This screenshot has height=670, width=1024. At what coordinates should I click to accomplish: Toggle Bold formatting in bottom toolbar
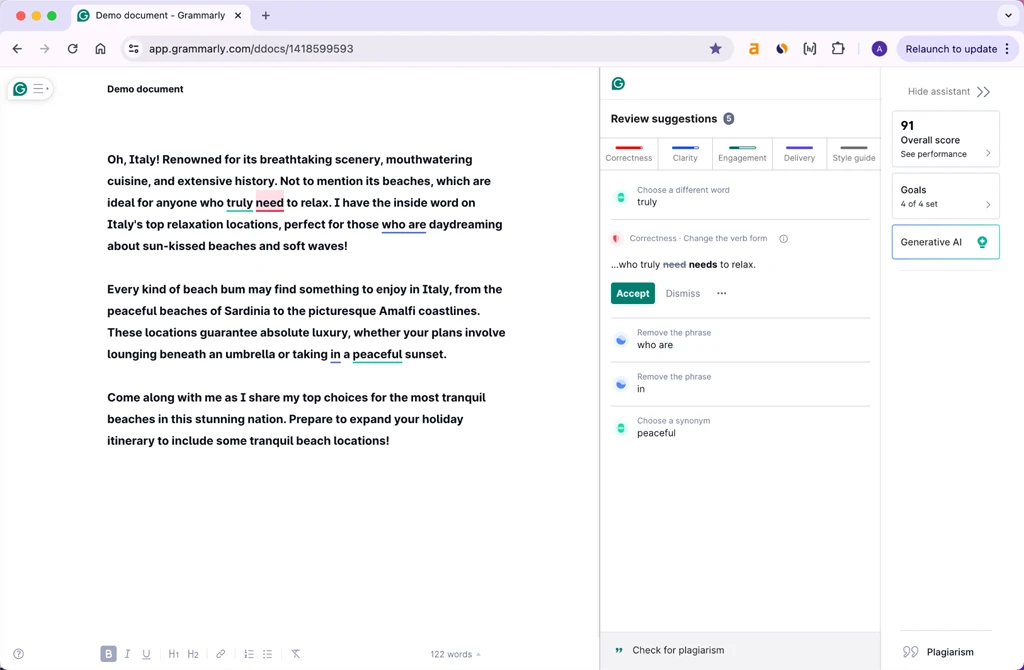(x=108, y=654)
